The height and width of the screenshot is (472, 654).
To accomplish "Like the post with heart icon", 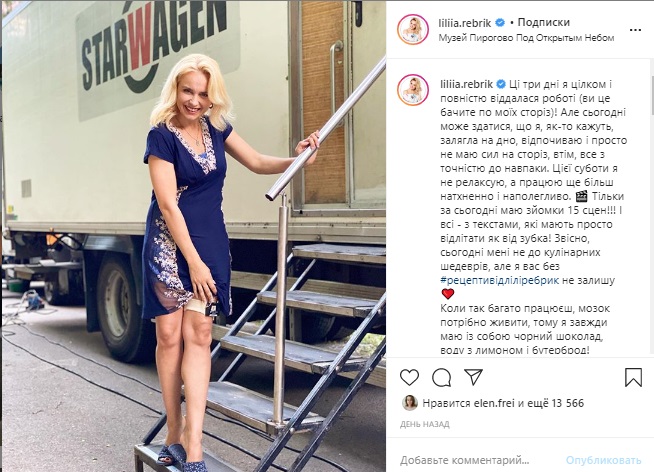I will point(409,377).
